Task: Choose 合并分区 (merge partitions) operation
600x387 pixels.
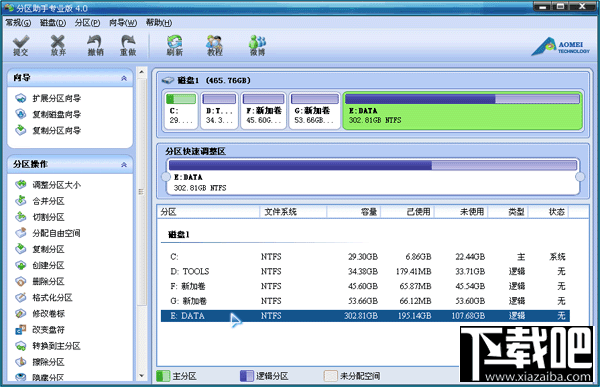Action: point(40,201)
